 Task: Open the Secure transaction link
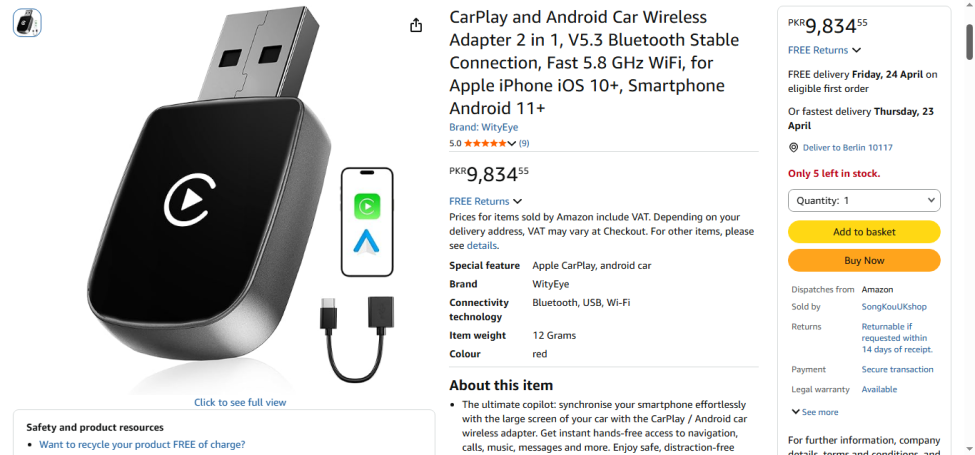[897, 369]
